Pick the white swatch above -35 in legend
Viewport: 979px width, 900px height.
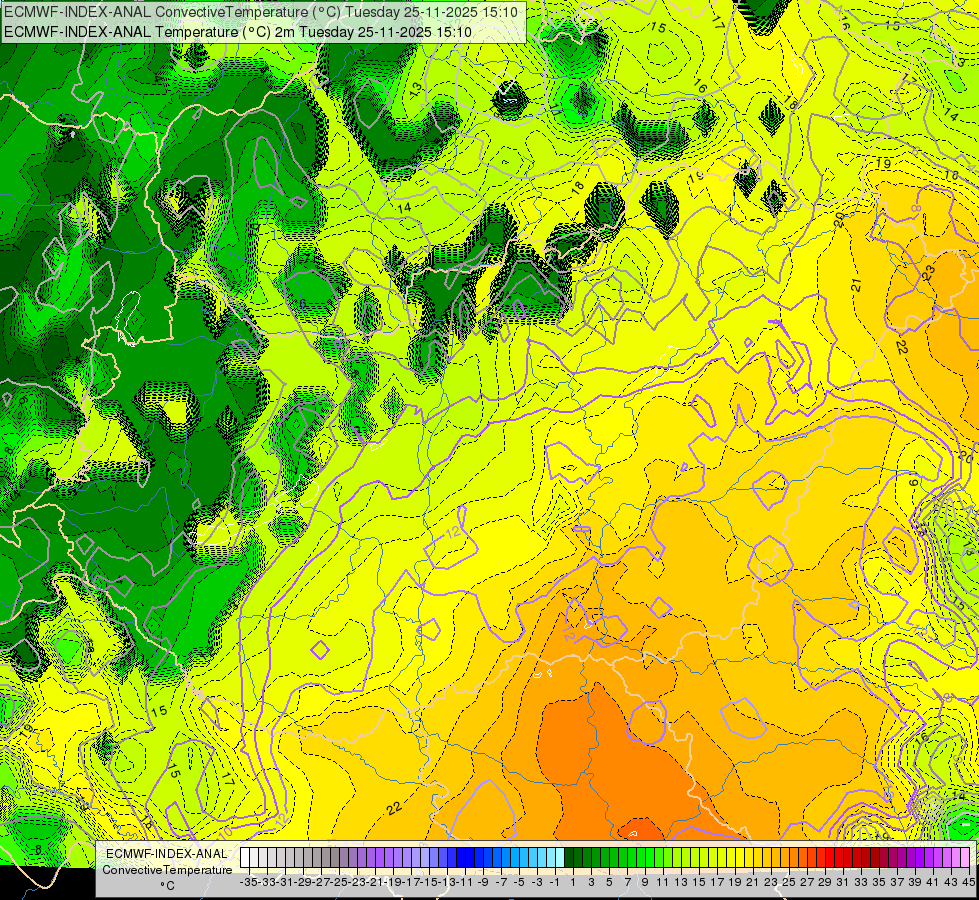pos(245,858)
